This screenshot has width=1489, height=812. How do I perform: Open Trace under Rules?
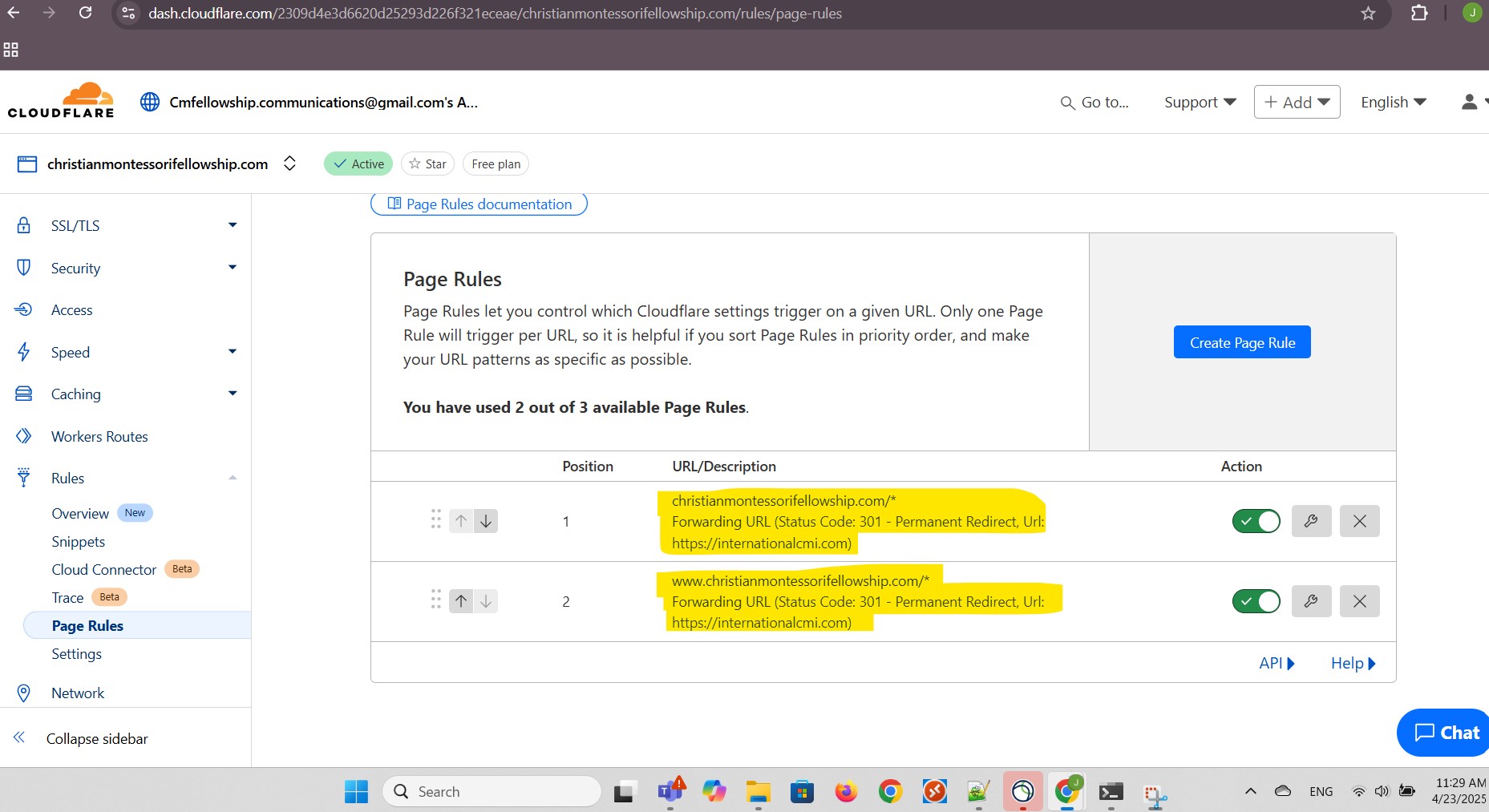pos(67,597)
